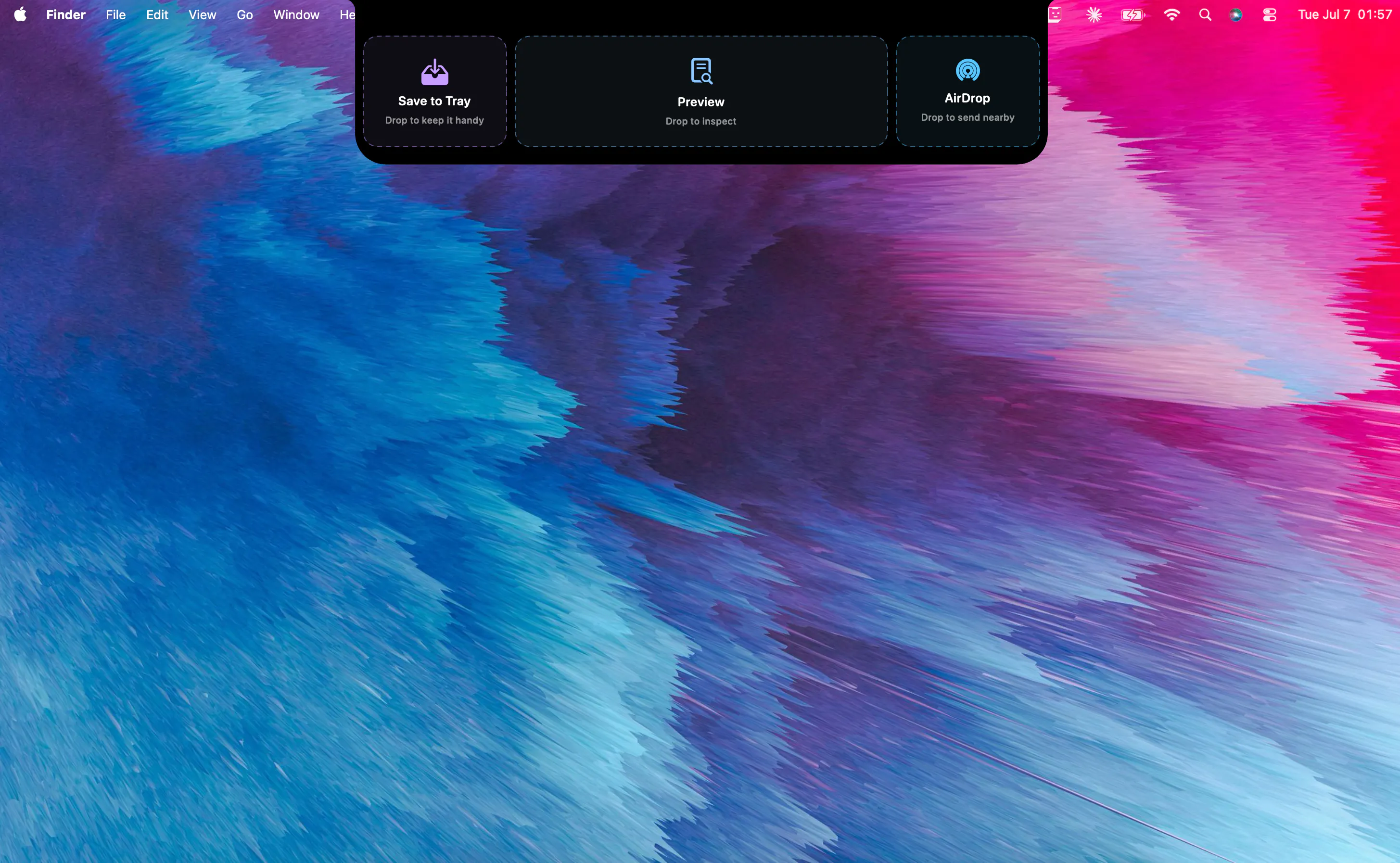
Task: Open the asterisk-shaped menu bar icon
Action: click(1094, 15)
